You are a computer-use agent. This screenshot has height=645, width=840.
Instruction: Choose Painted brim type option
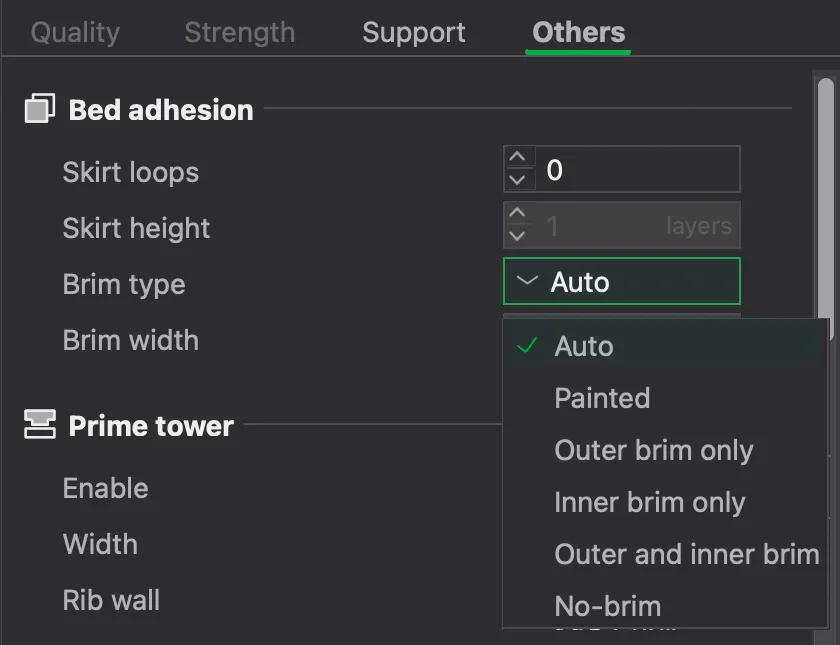pyautogui.click(x=664, y=398)
